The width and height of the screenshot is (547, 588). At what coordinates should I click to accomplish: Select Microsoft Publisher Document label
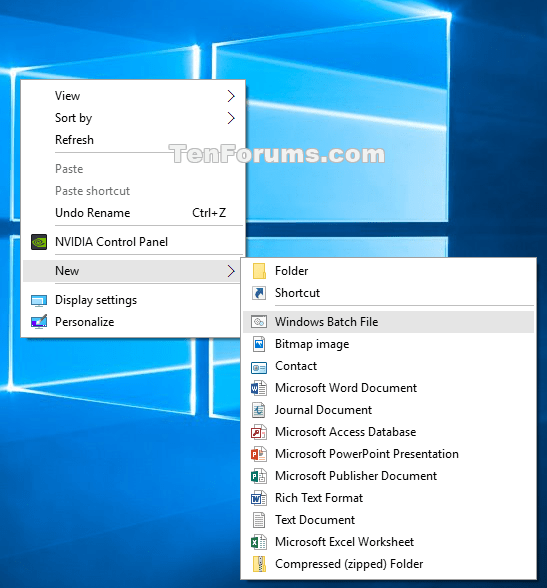pyautogui.click(x=356, y=476)
